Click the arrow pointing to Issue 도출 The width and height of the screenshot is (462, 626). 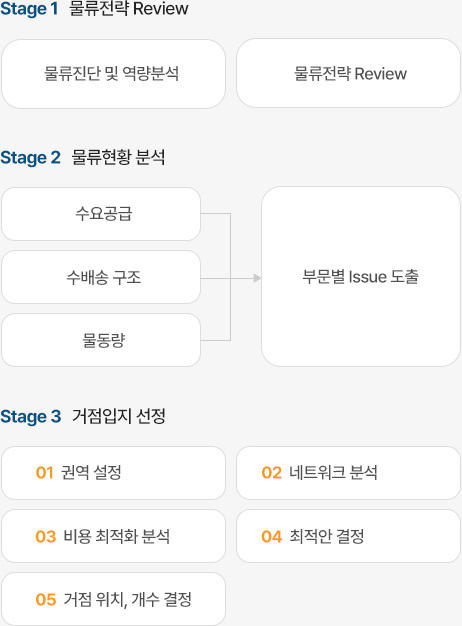258,278
